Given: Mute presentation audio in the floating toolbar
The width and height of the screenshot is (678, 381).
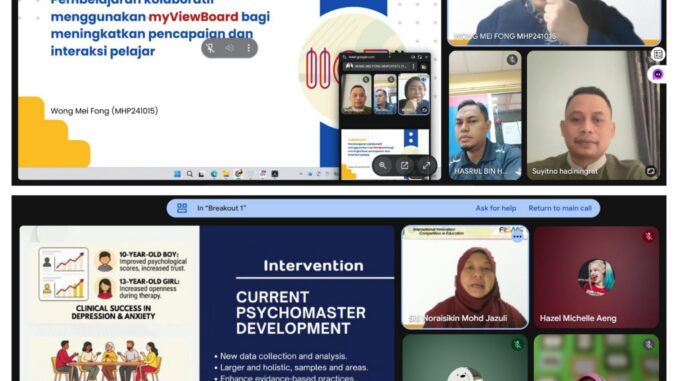Looking at the screenshot, I should (230, 48).
